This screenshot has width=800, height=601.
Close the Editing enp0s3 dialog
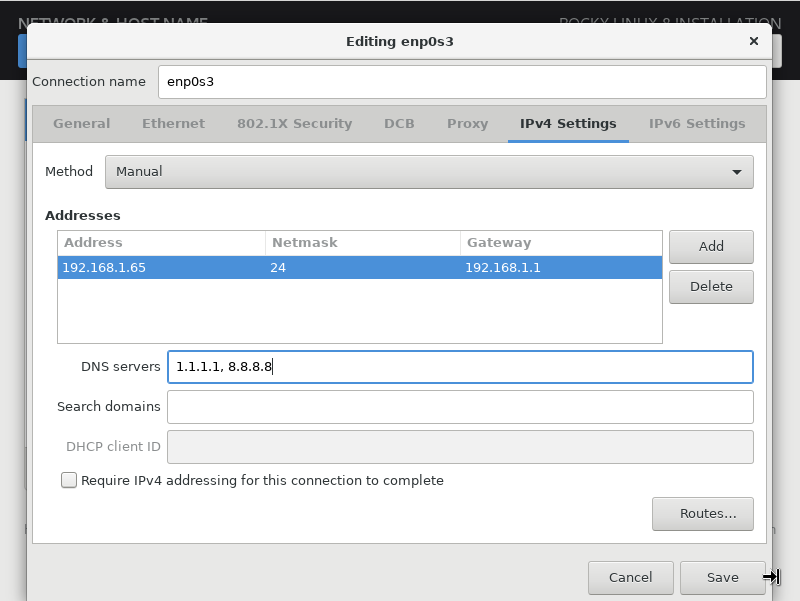(753, 41)
